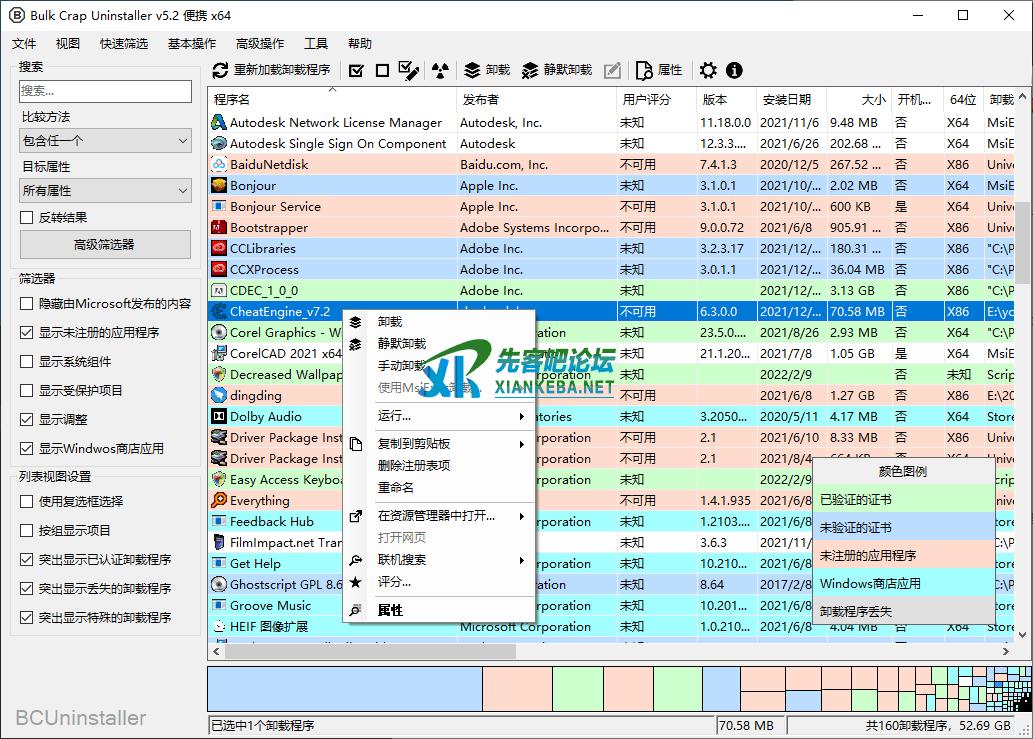Toggle the 显示系统组件 checkbox
The image size is (1033, 739).
tap(27, 362)
